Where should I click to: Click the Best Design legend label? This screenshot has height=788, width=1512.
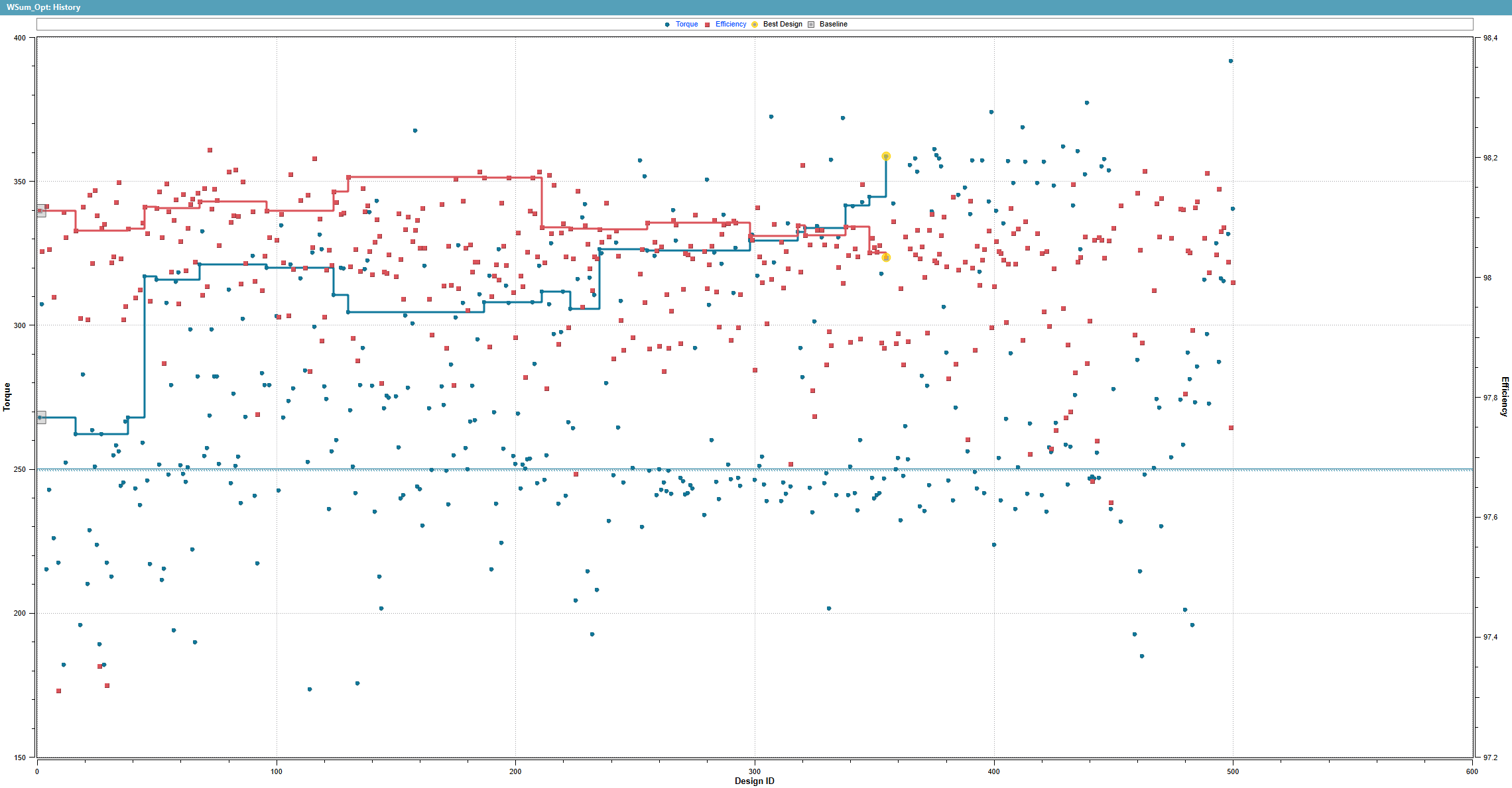[x=783, y=25]
